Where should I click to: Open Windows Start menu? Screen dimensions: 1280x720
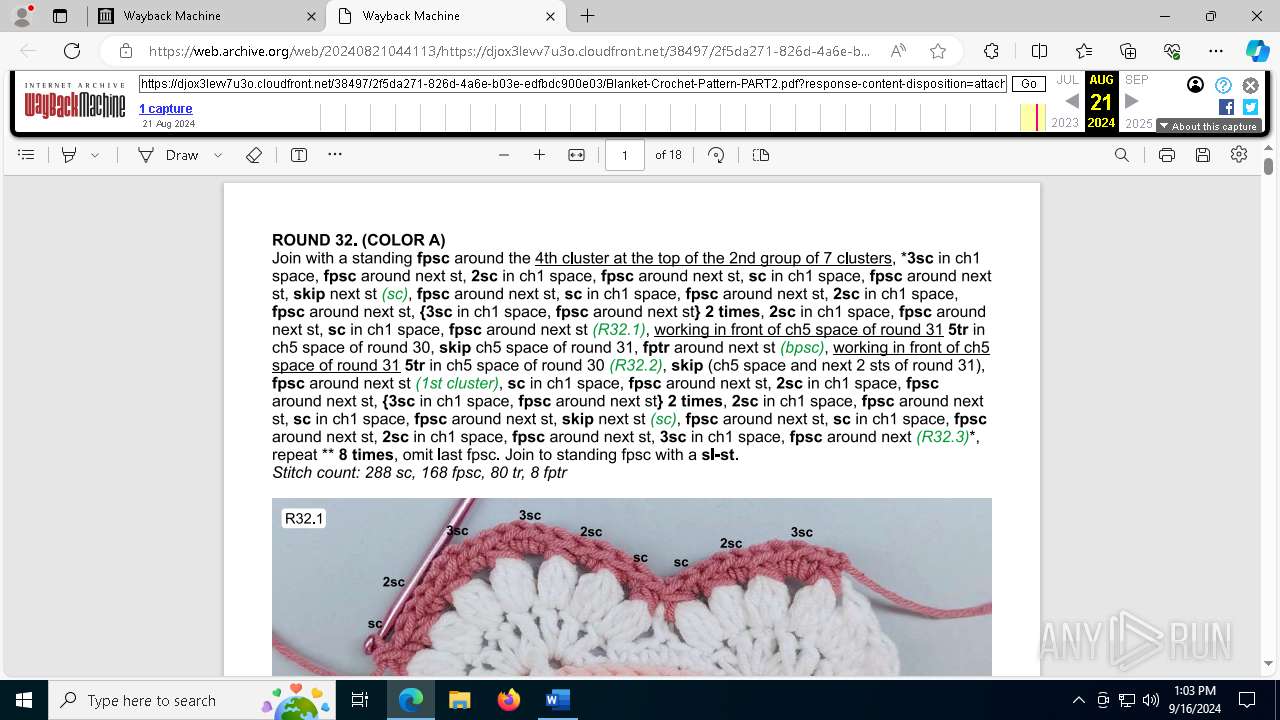point(24,700)
